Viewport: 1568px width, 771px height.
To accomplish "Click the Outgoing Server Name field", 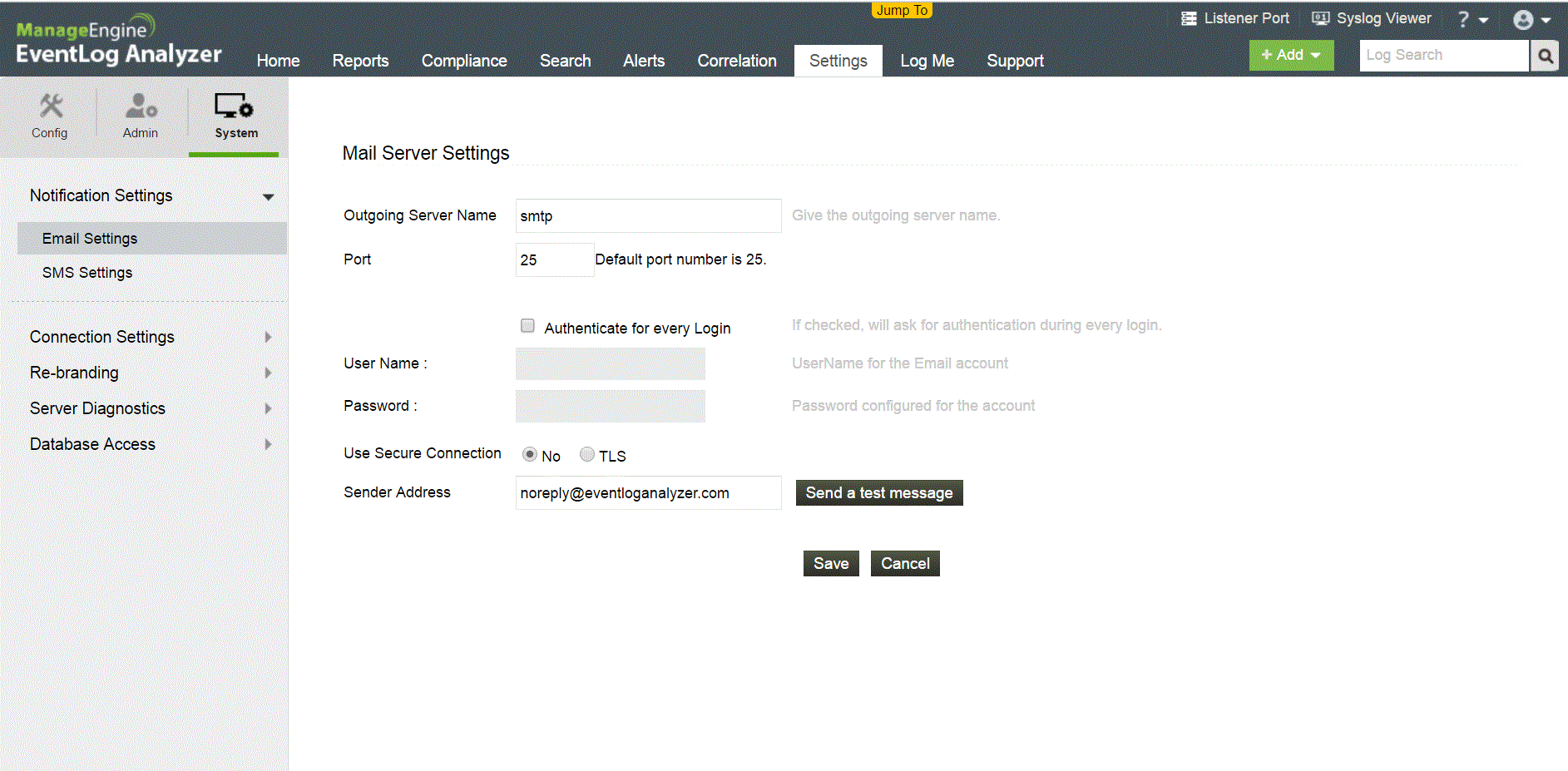I will coord(647,216).
